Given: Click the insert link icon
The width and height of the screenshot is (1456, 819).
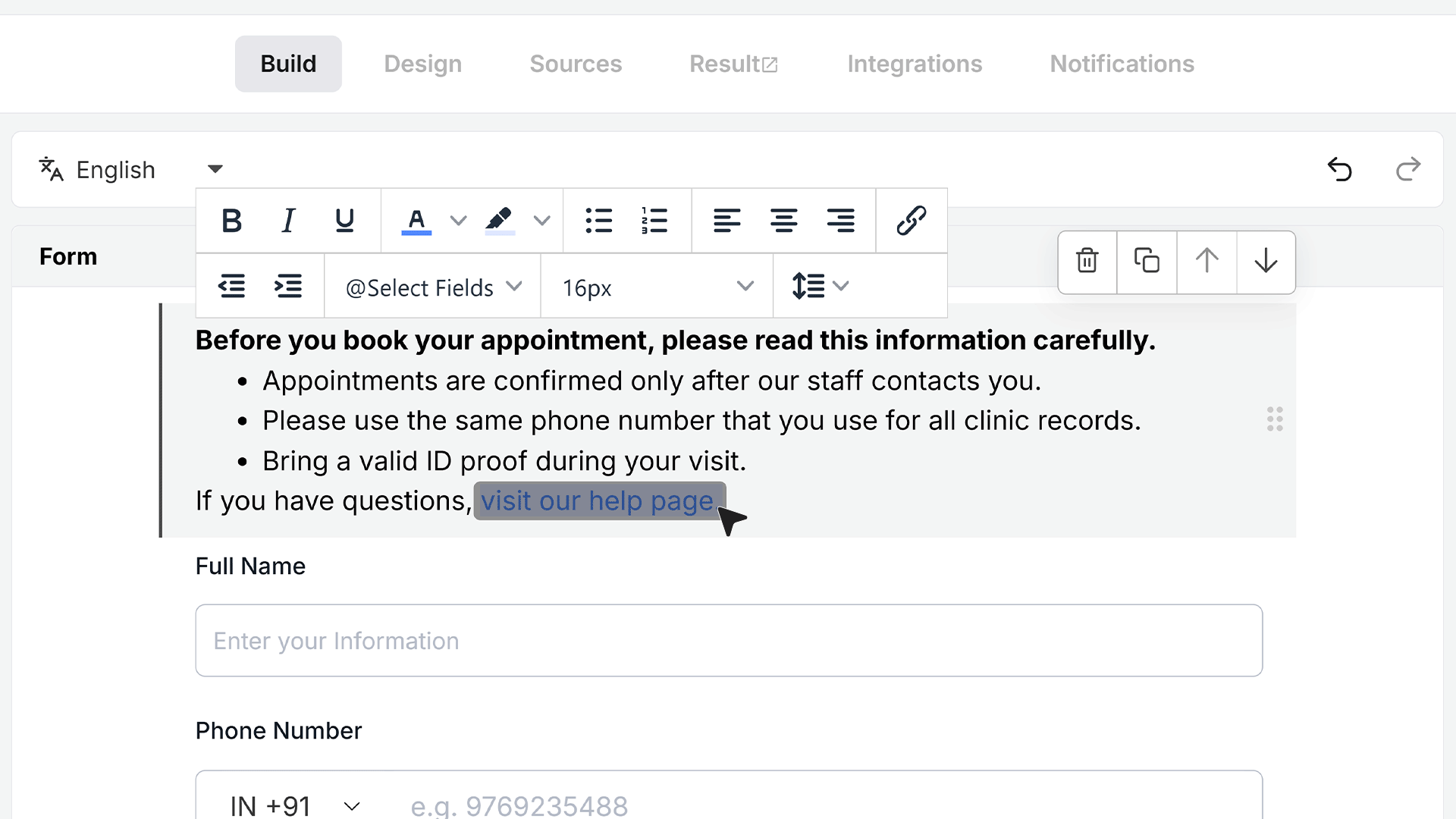Looking at the screenshot, I should pos(911,221).
